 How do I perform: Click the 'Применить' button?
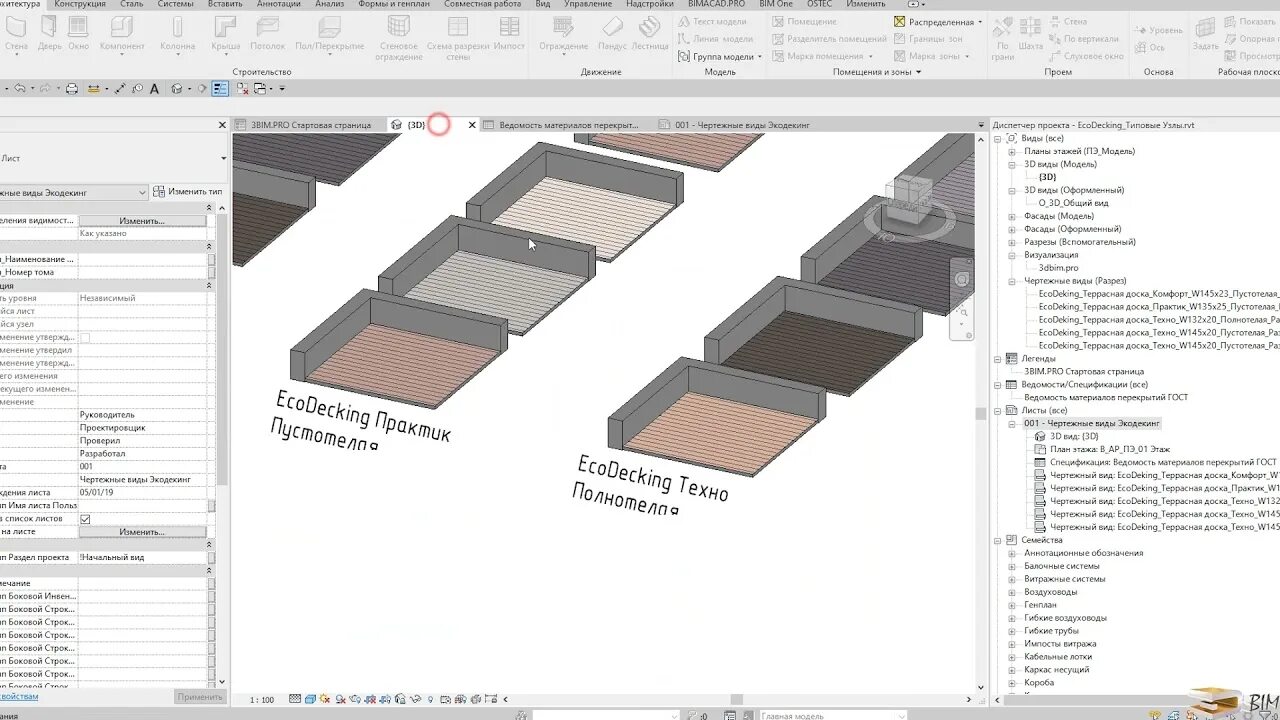tap(199, 697)
